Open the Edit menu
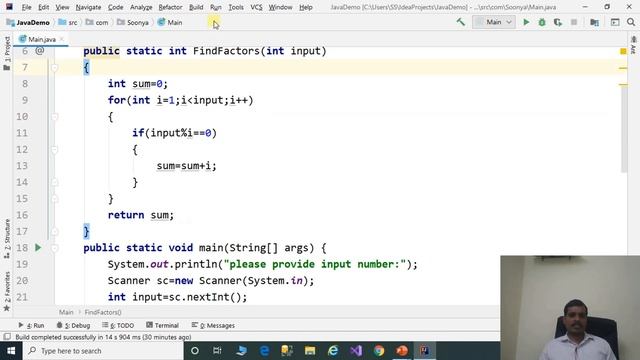This screenshot has width=640, height=360. coord(43,7)
